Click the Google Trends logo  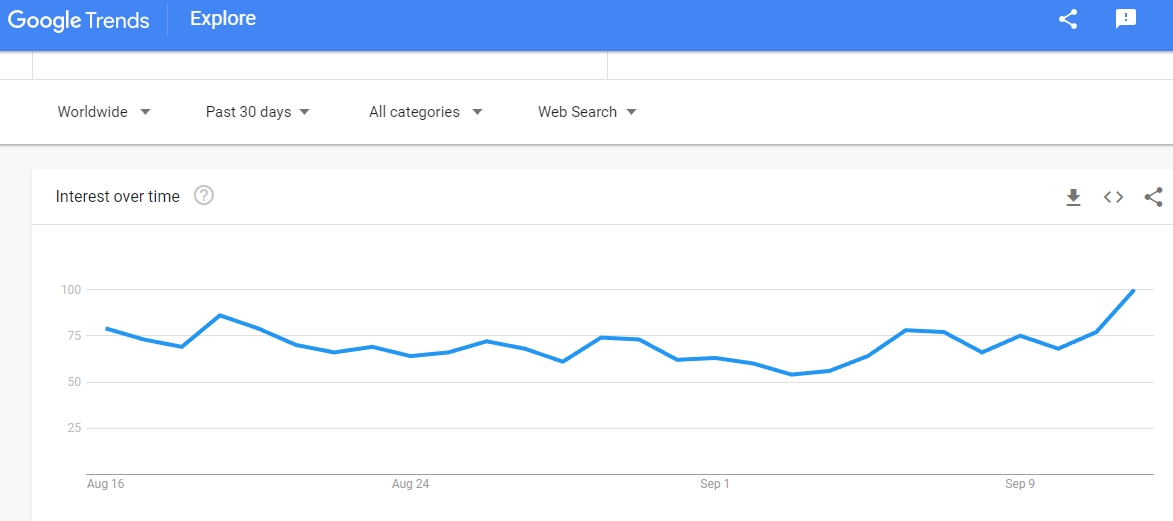pos(79,20)
